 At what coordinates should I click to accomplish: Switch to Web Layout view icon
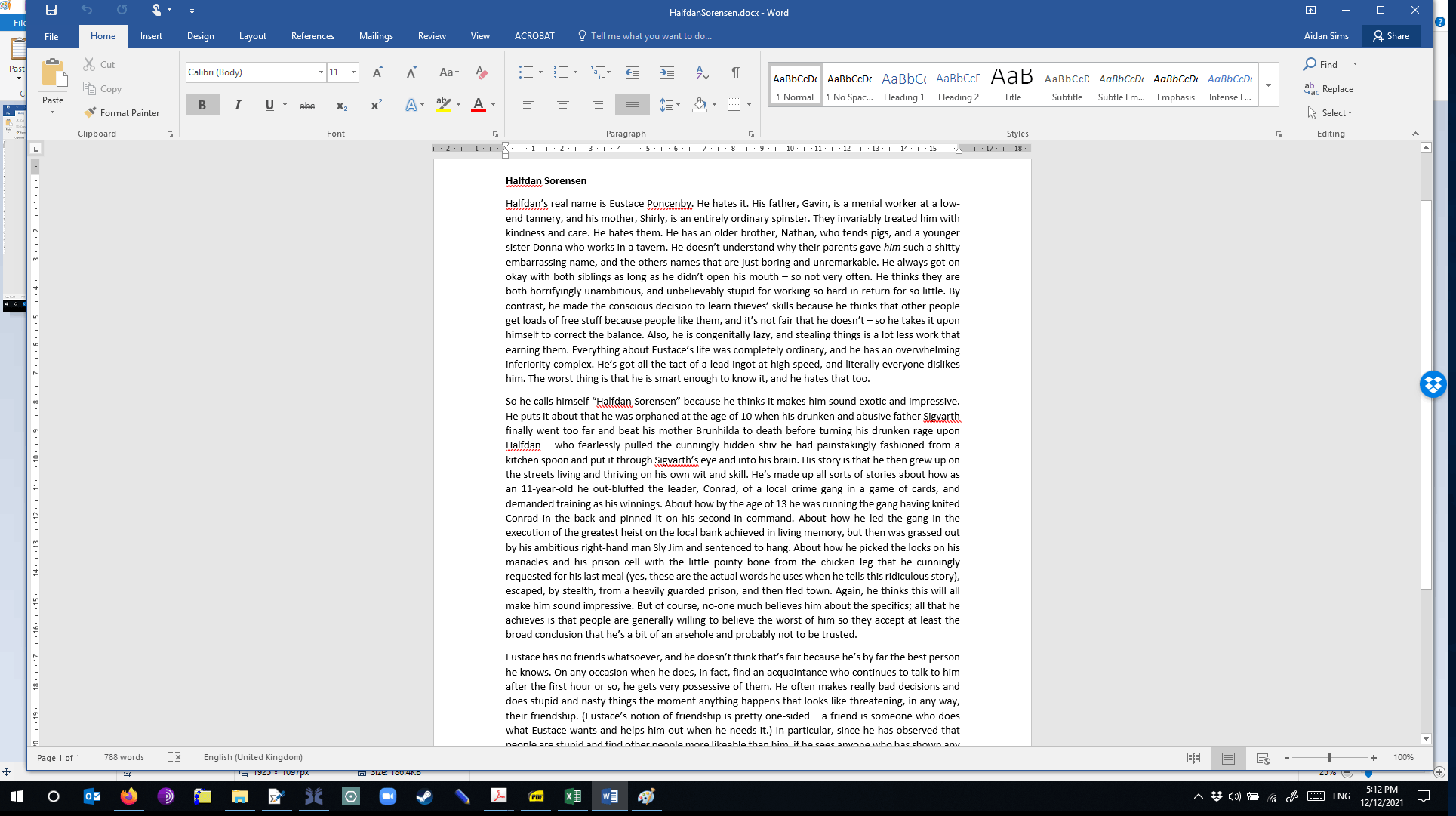pyautogui.click(x=1264, y=758)
